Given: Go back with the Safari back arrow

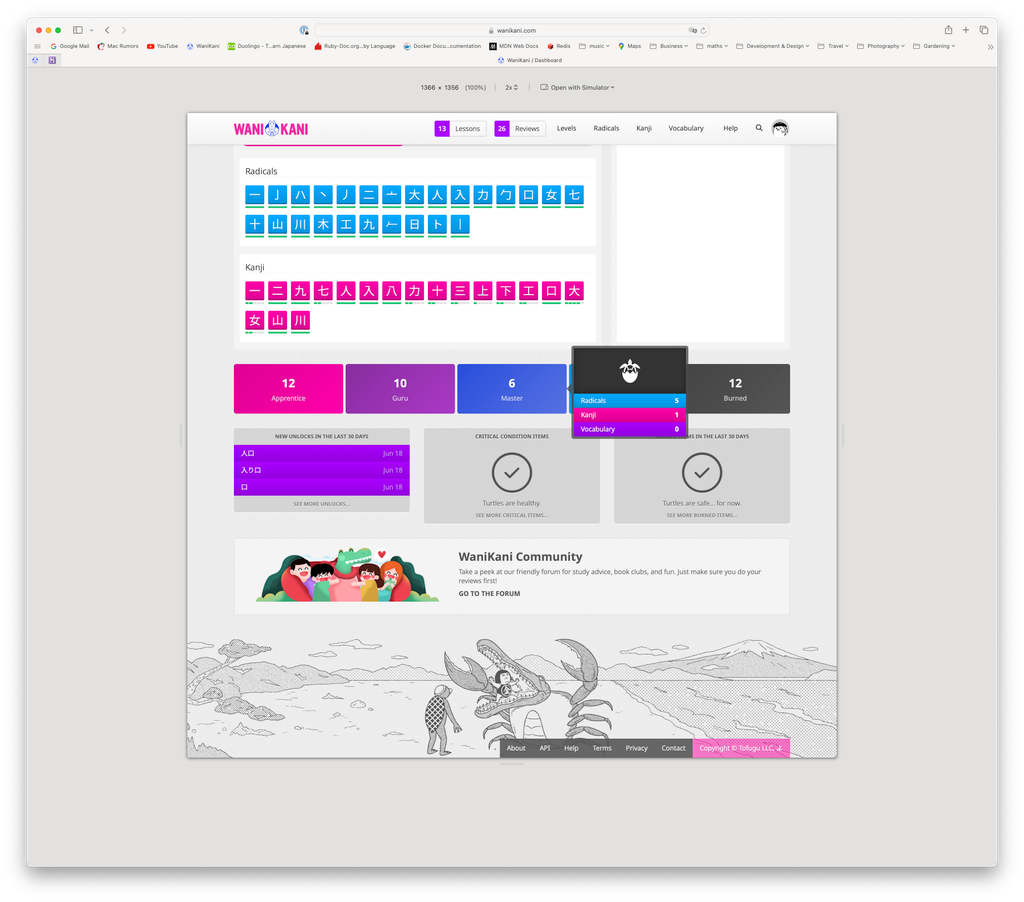Looking at the screenshot, I should click(x=107, y=30).
